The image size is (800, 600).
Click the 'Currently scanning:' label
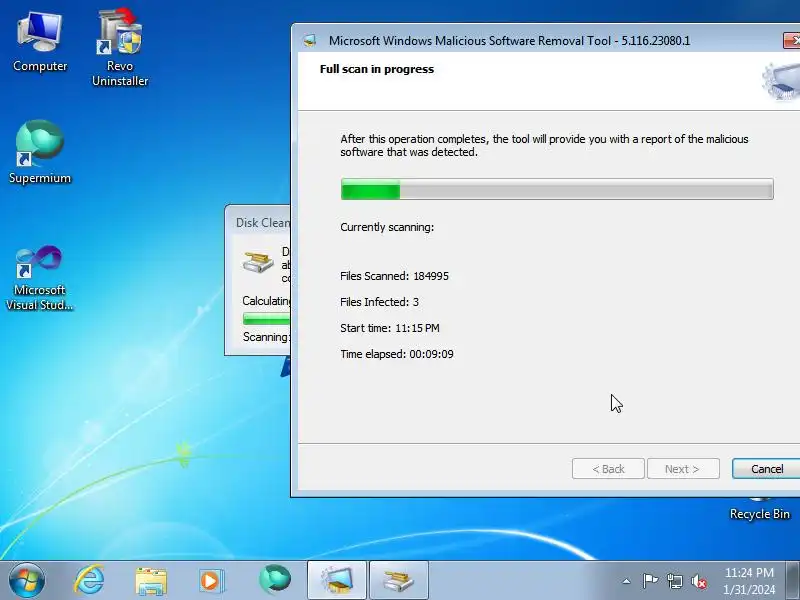[x=387, y=227]
